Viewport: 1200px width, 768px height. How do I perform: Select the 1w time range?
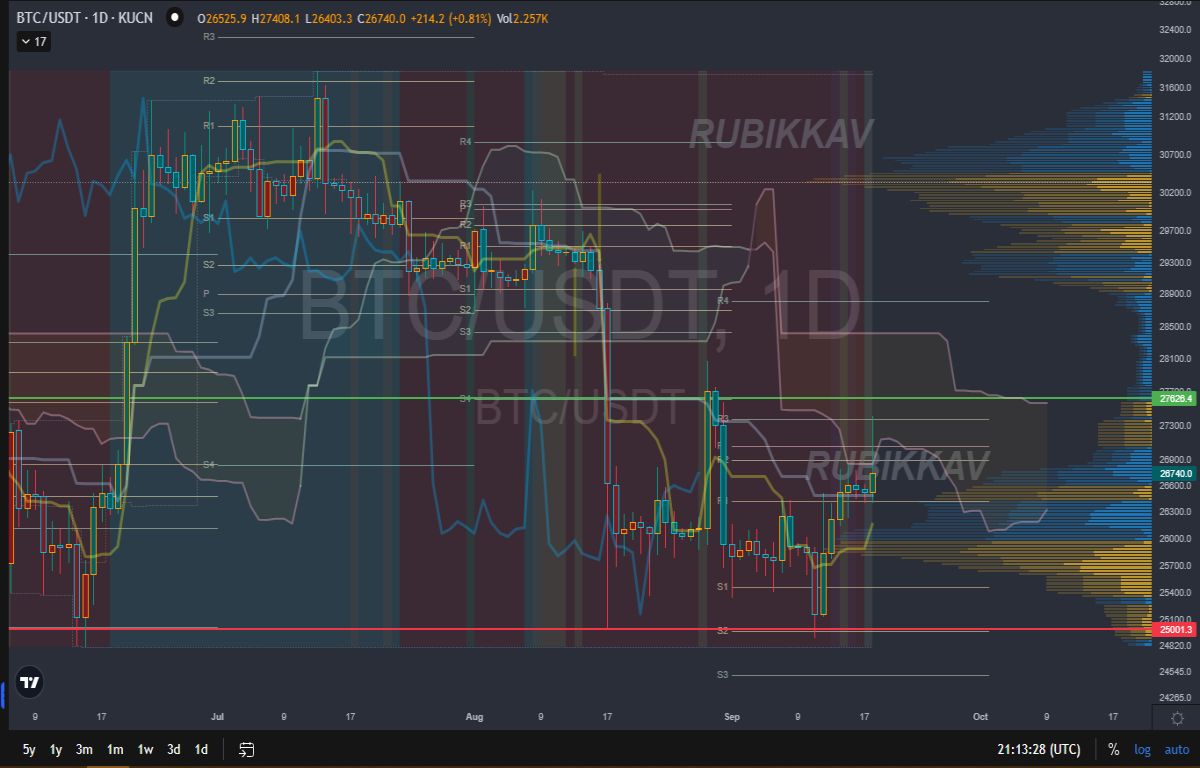pos(145,749)
